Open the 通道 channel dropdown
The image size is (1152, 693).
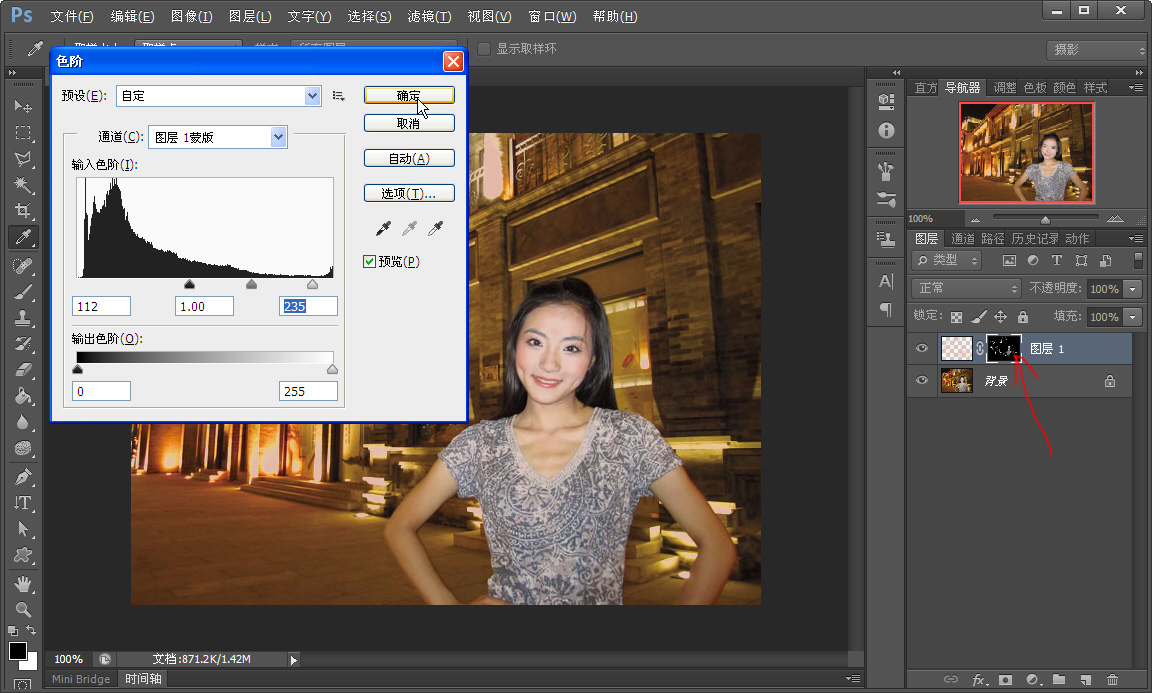pos(278,137)
